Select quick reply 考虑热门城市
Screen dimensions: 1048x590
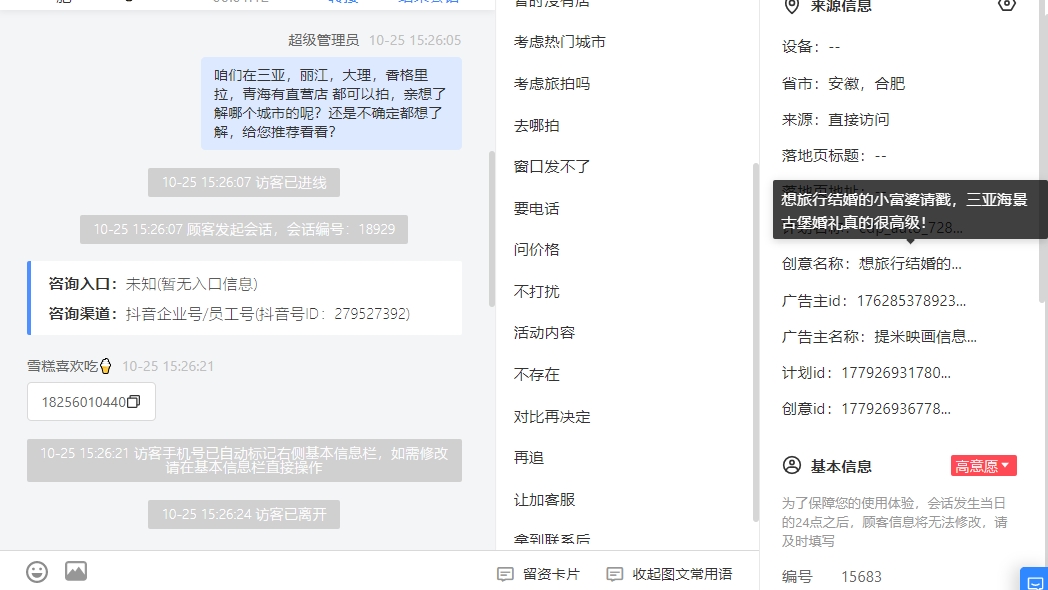pos(559,41)
